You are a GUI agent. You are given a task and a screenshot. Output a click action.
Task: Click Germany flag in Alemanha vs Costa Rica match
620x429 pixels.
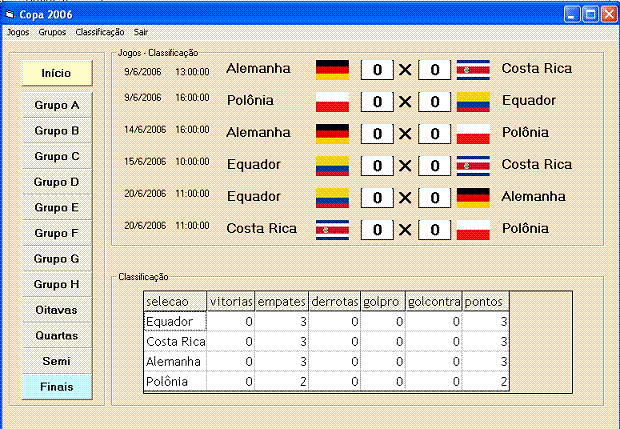(x=332, y=69)
